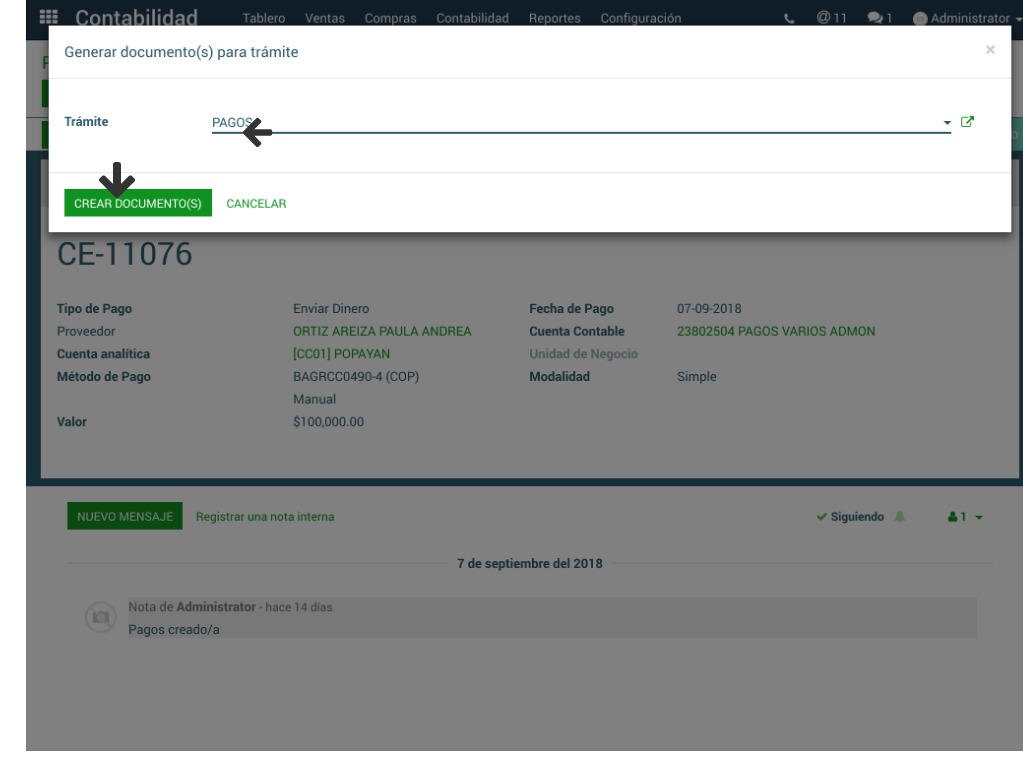Viewport: 1023px width, 767px height.
Task: Click the phone icon in top bar
Action: [x=790, y=18]
